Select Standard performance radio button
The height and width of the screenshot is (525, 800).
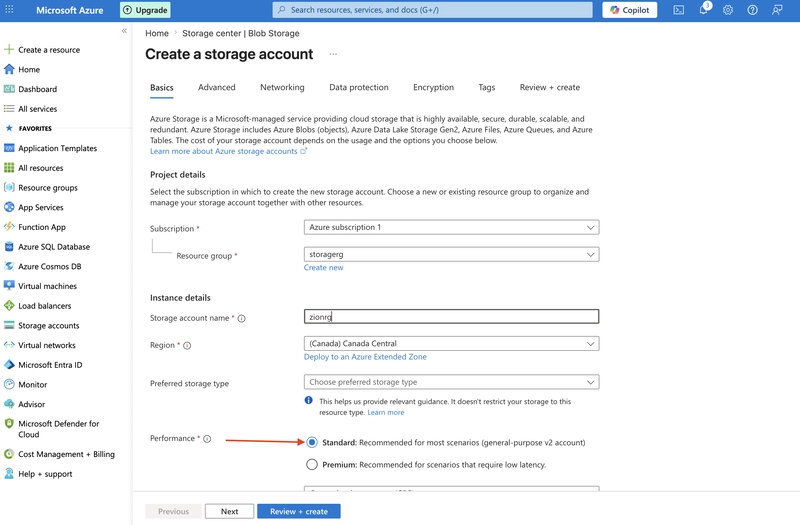tap(312, 442)
